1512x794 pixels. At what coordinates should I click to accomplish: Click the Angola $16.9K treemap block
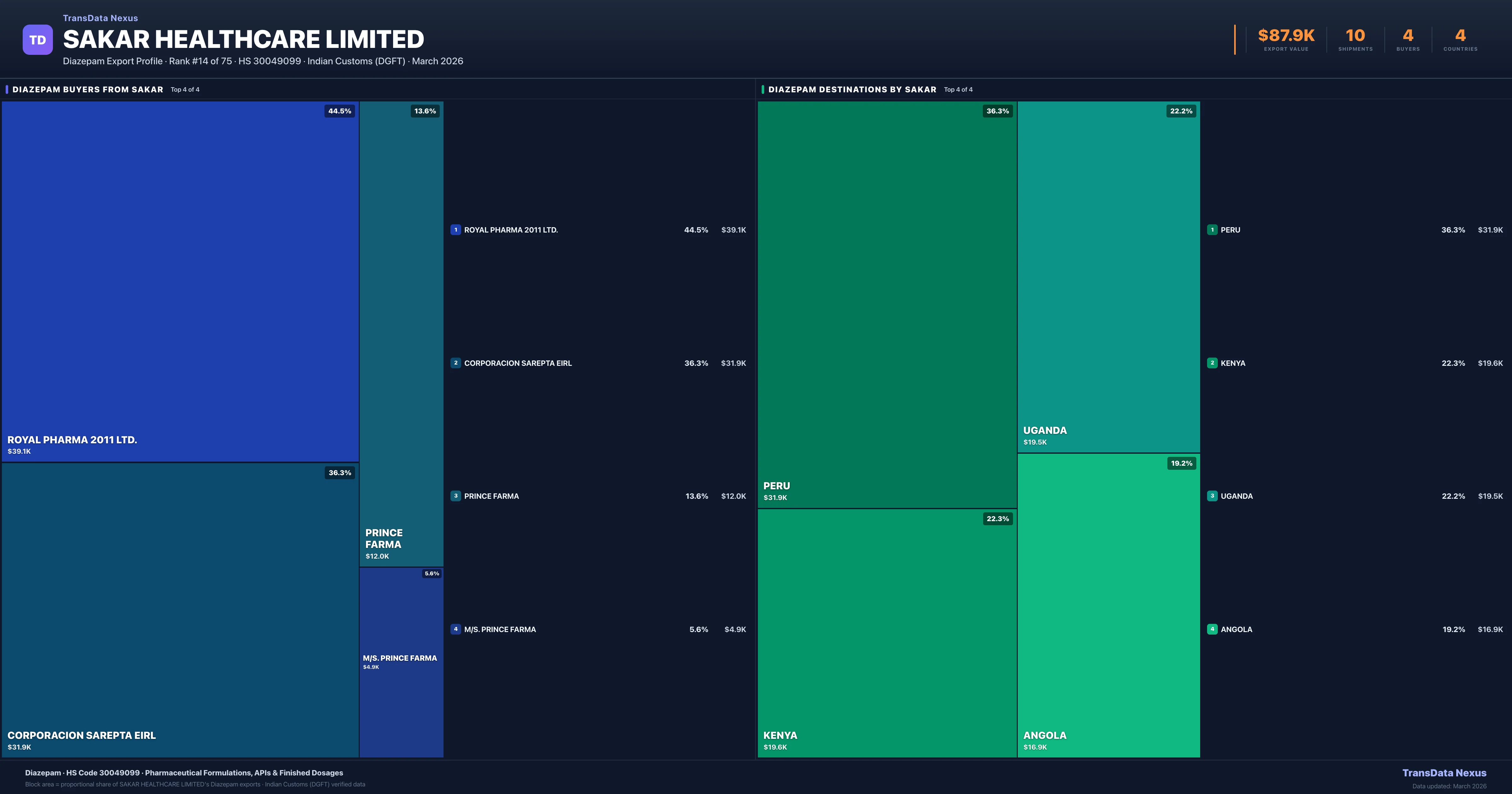tap(1108, 605)
